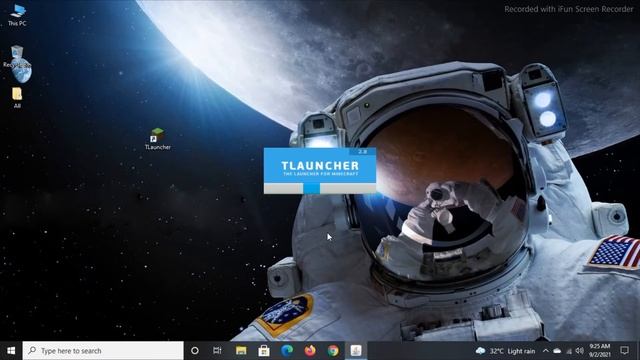Open Cortana from the taskbar
The image size is (640, 360).
(195, 351)
